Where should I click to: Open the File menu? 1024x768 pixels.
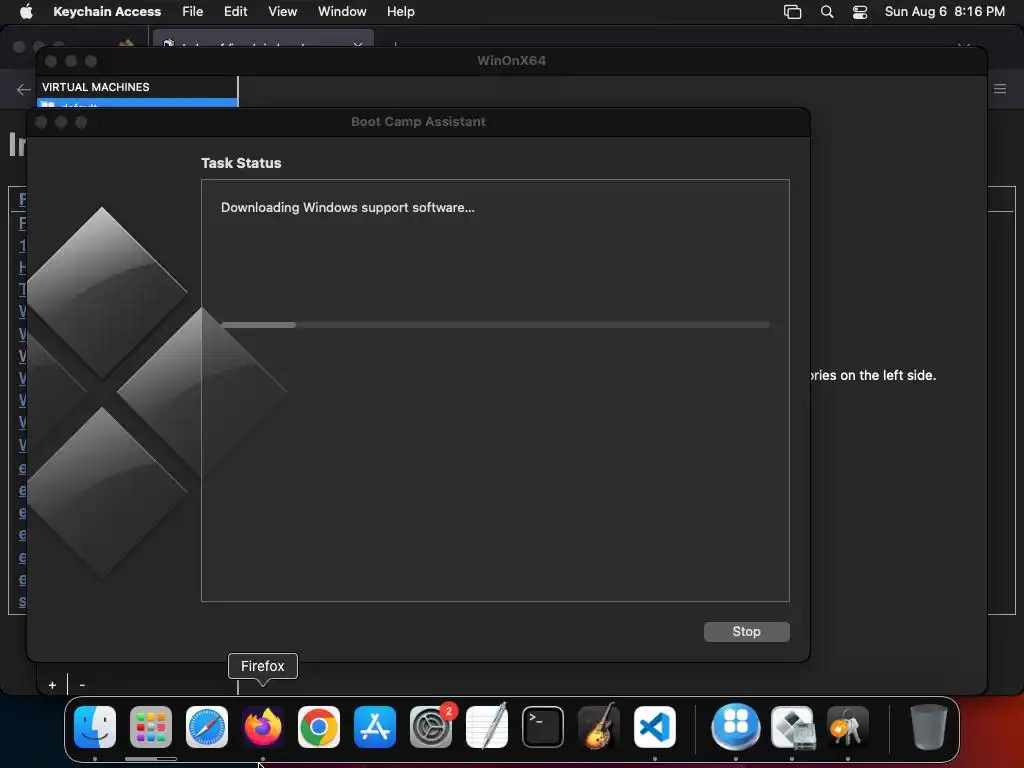point(192,12)
